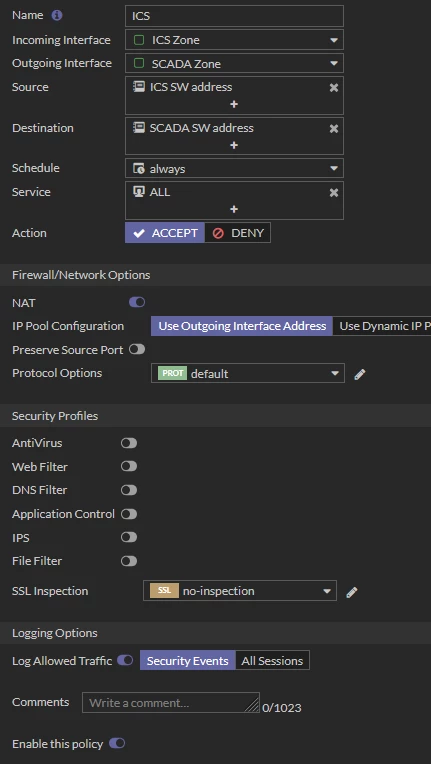Add a new Destination entry with plus
The image size is (431, 764).
coord(234,145)
